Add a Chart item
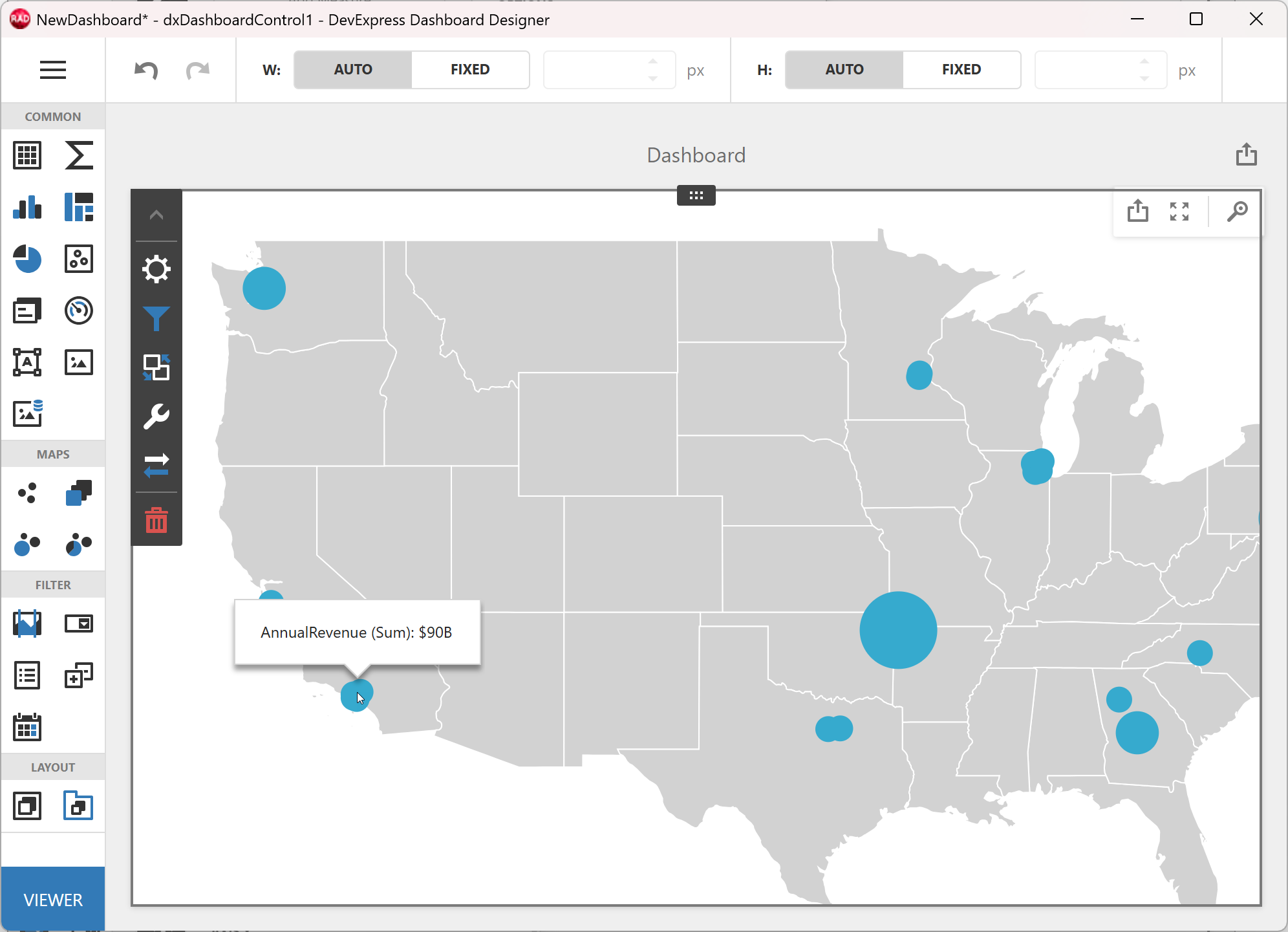The height and width of the screenshot is (932, 1288). (27, 207)
